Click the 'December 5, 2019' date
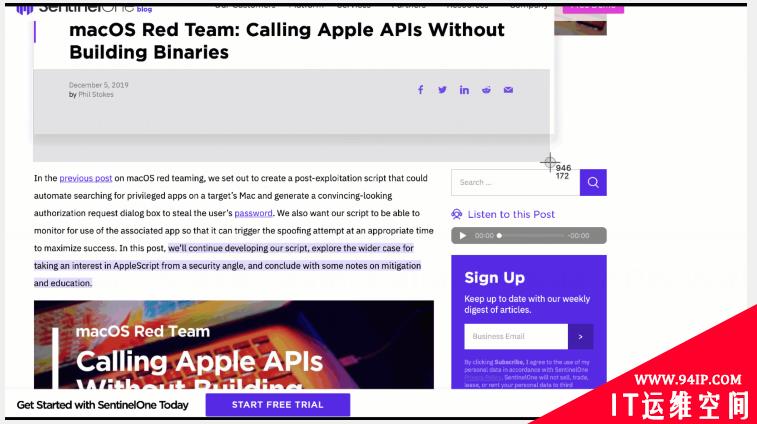 click(98, 85)
